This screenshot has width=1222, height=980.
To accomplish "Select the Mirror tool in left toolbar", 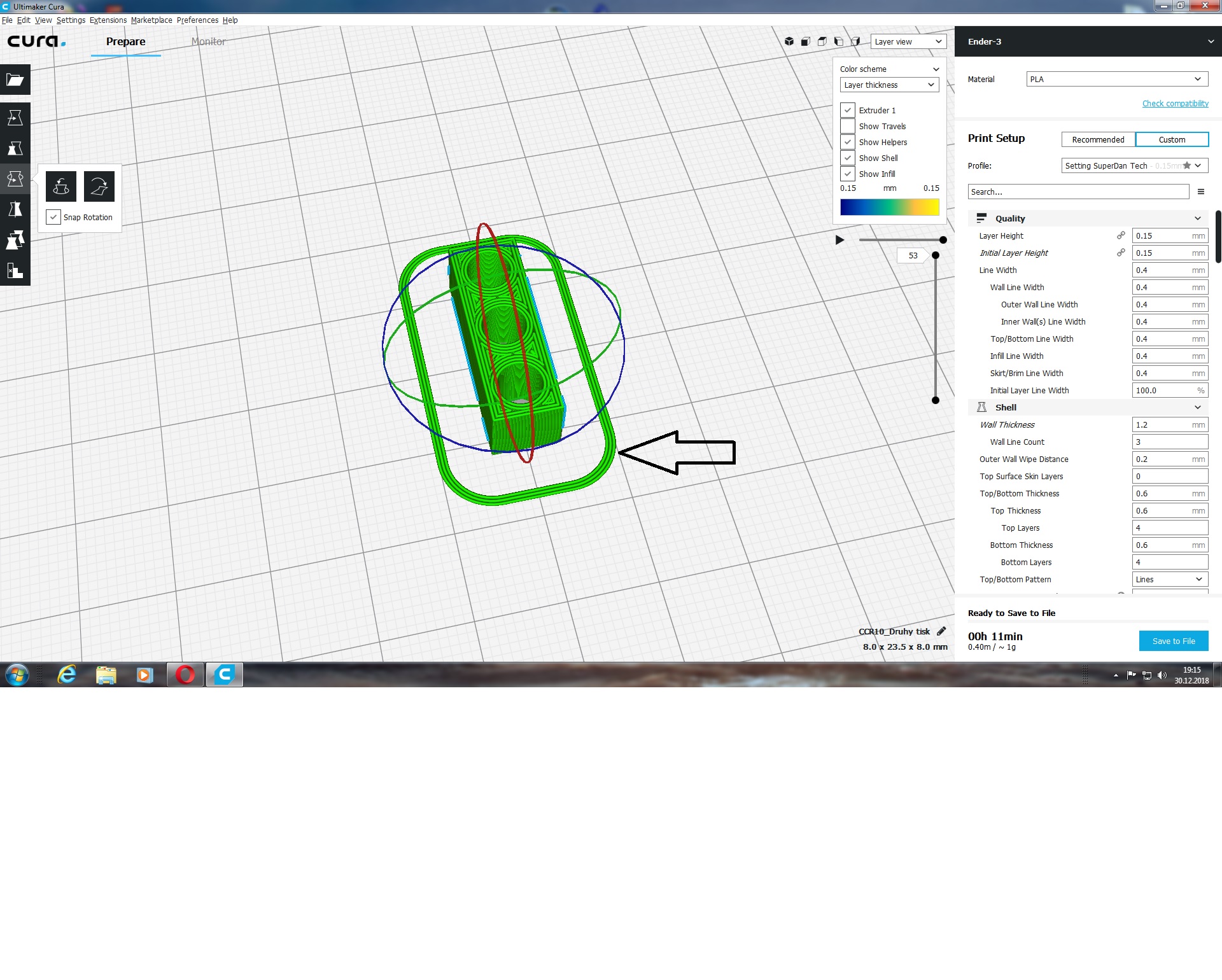I will coord(15,209).
